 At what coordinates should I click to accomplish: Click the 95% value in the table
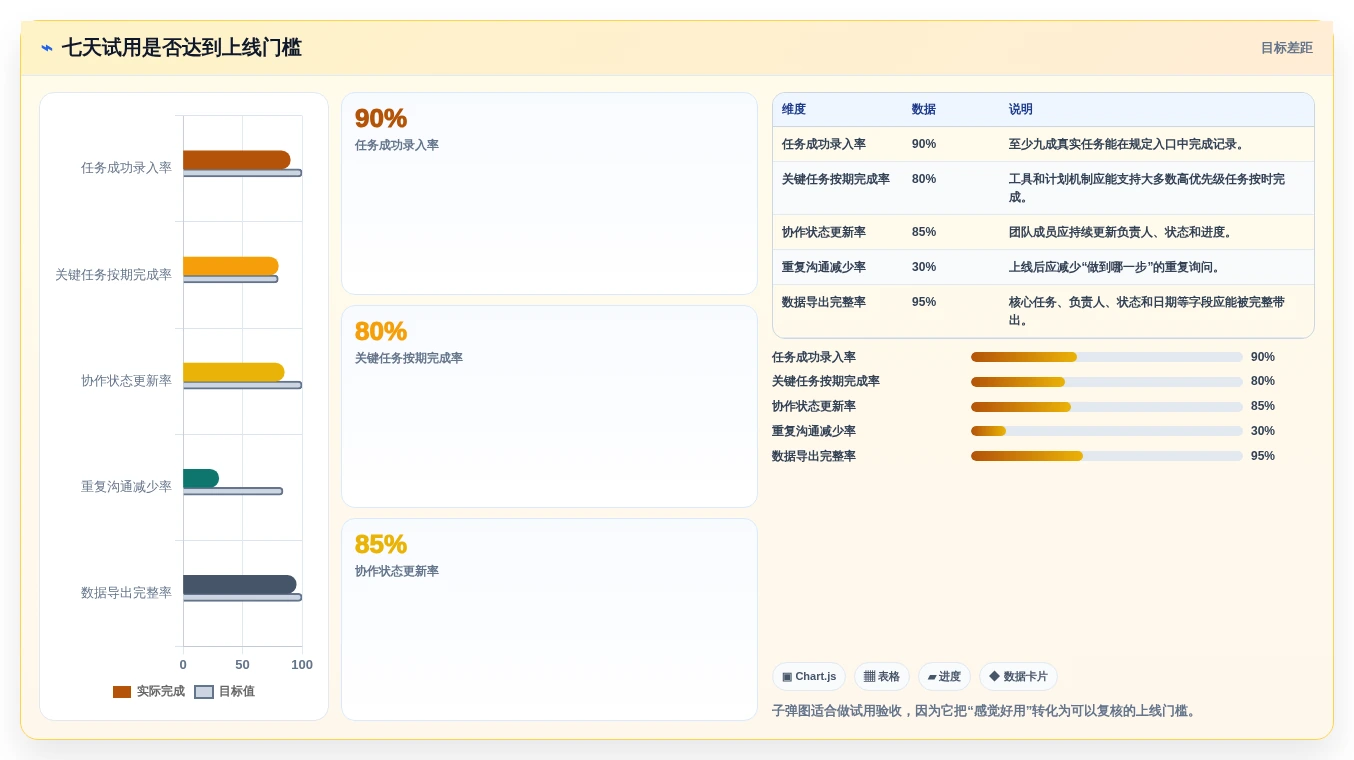[924, 302]
